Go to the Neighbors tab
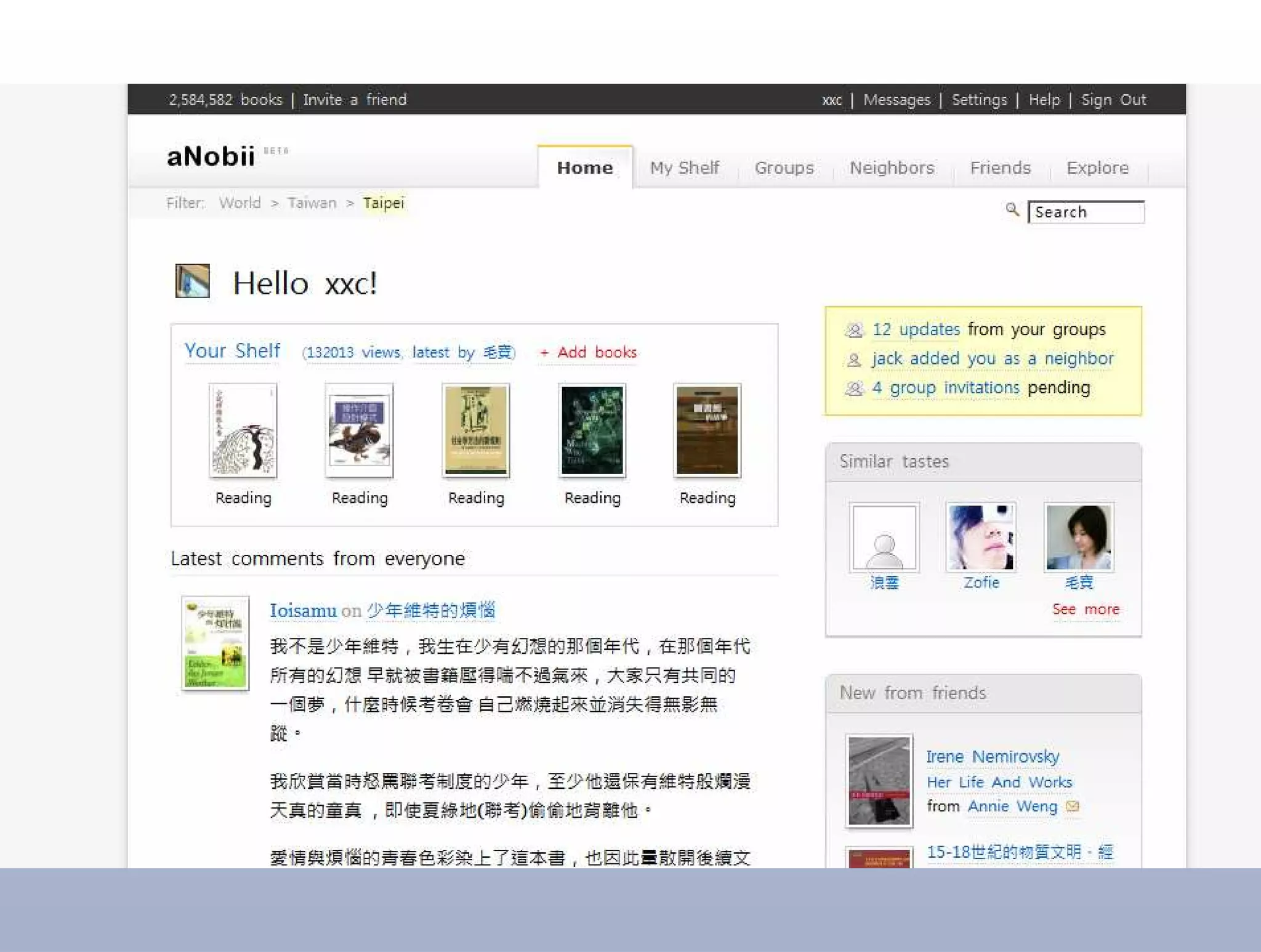The width and height of the screenshot is (1261, 952). [892, 167]
